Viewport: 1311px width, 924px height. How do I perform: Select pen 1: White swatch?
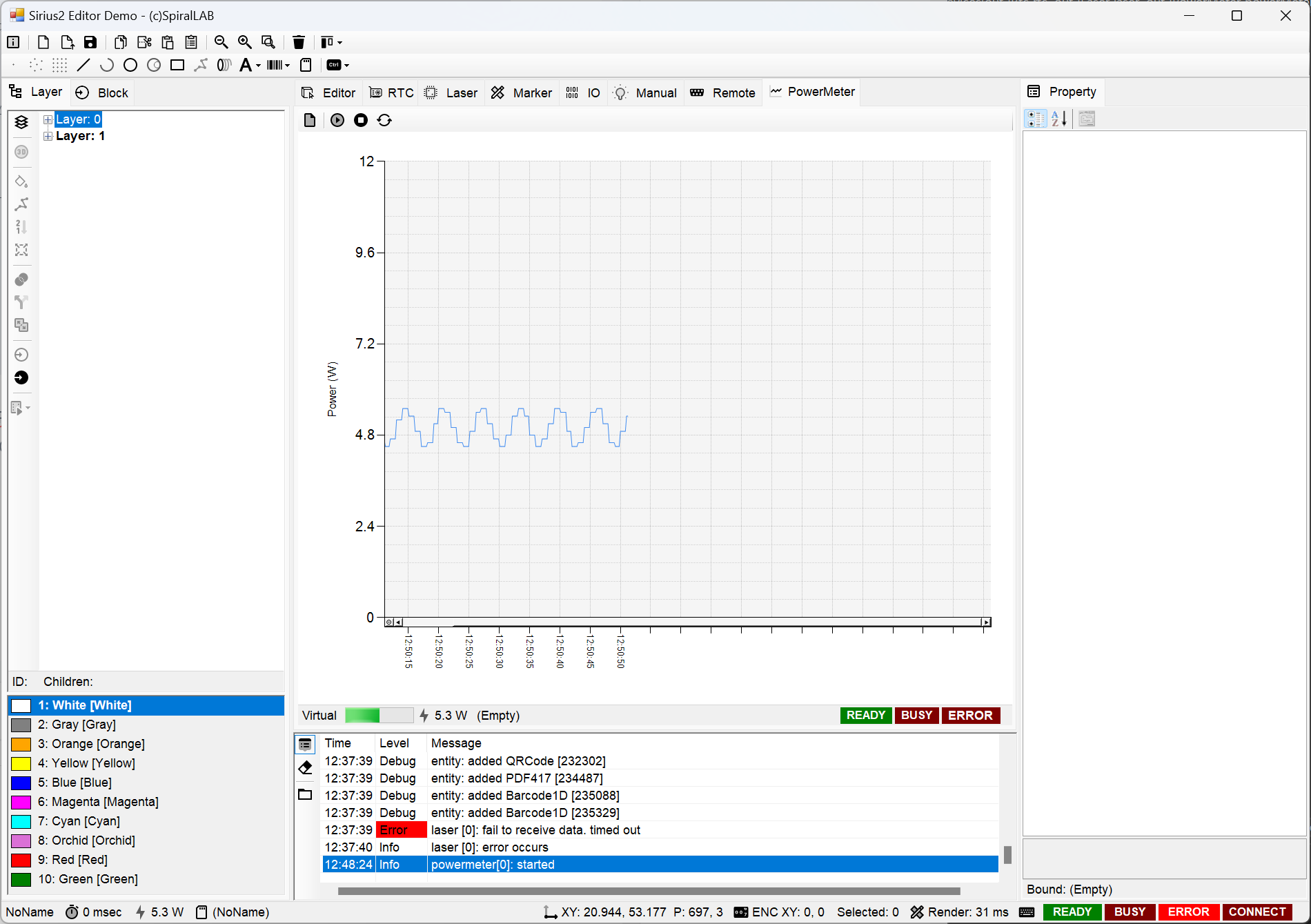coord(21,705)
